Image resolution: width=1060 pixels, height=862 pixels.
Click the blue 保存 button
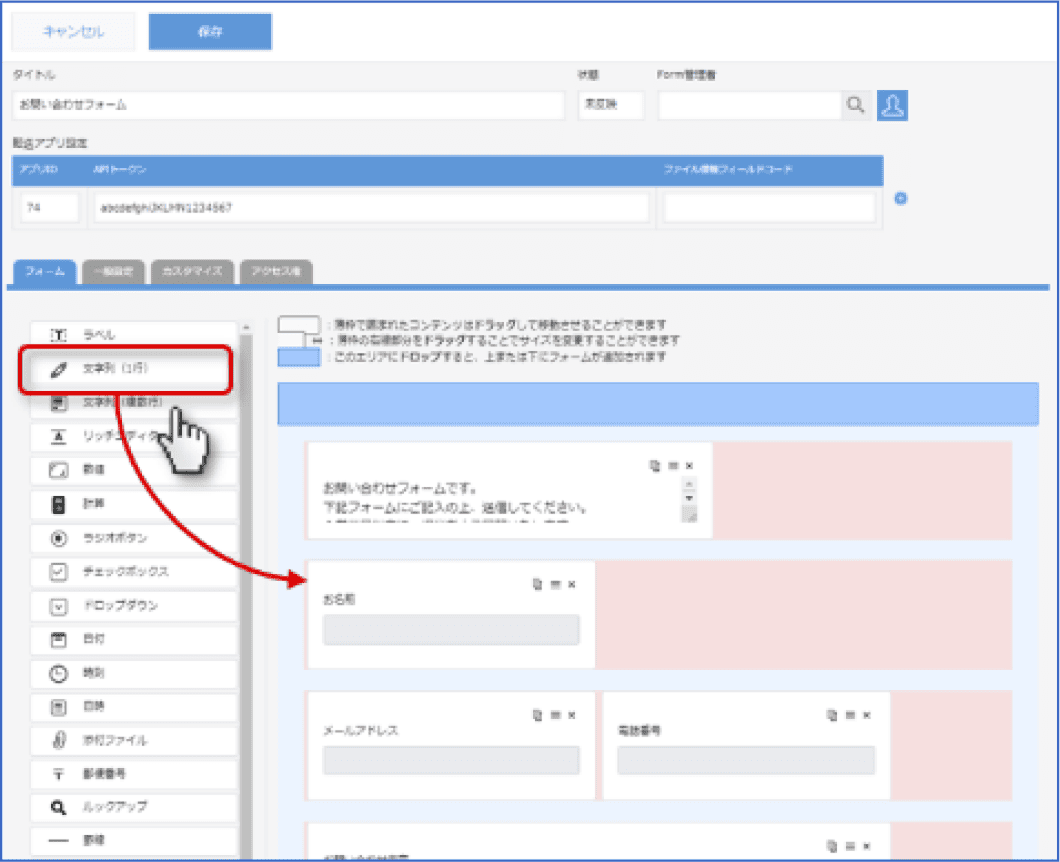point(210,32)
